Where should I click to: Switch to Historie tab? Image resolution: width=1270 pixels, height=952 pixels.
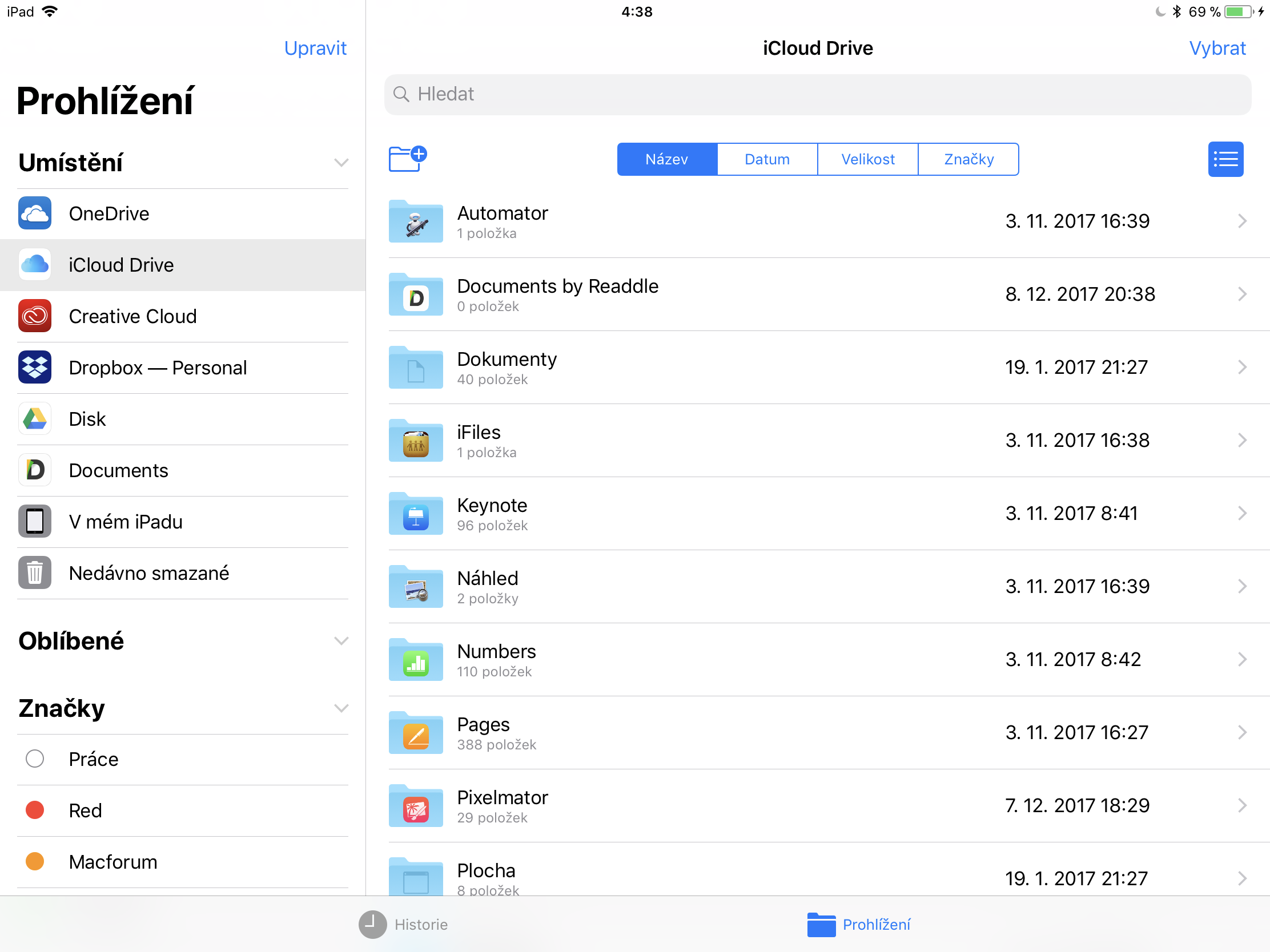pos(404,924)
